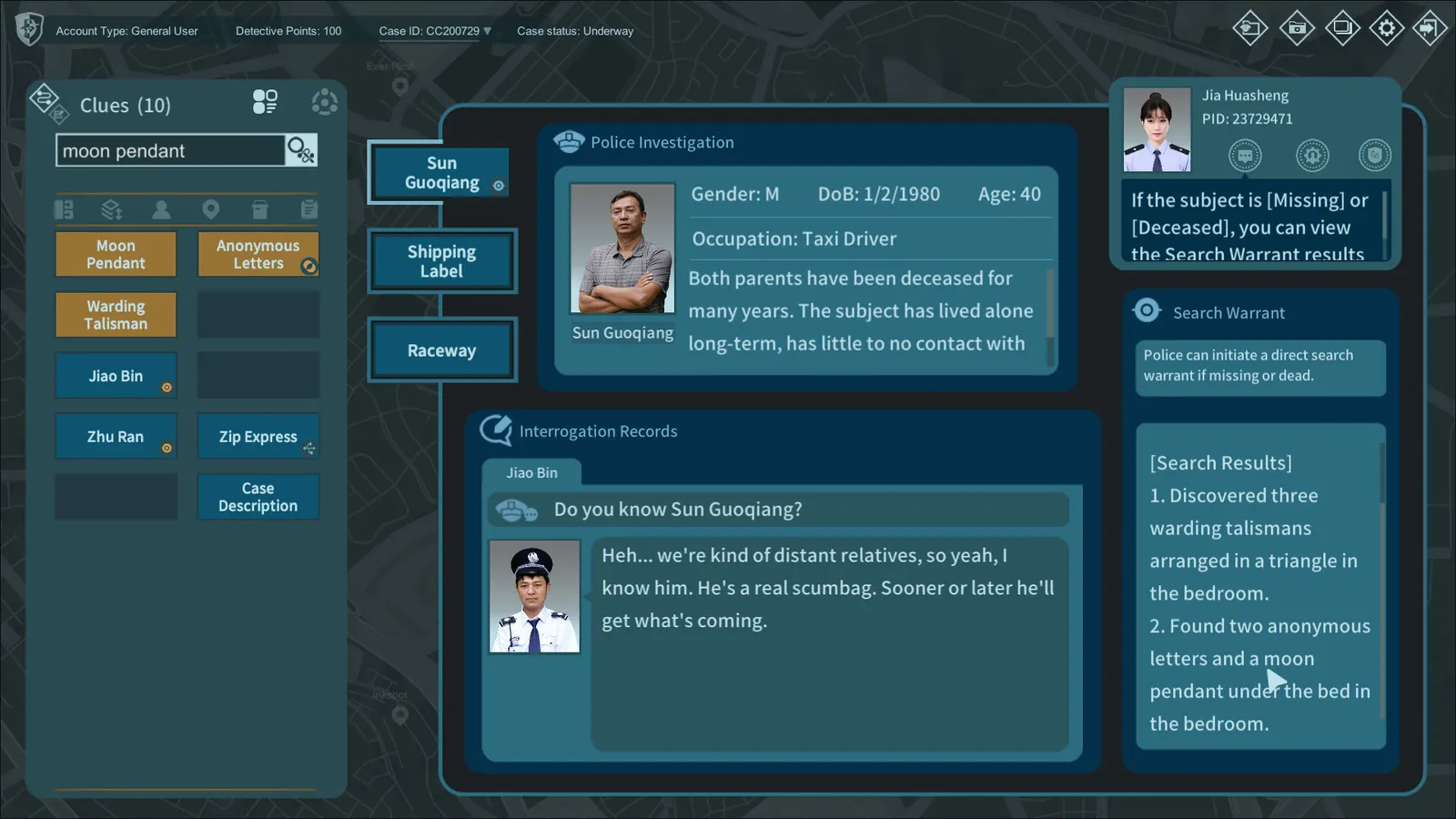Switch clues to grid list view icon
The image size is (1456, 819).
tap(265, 102)
